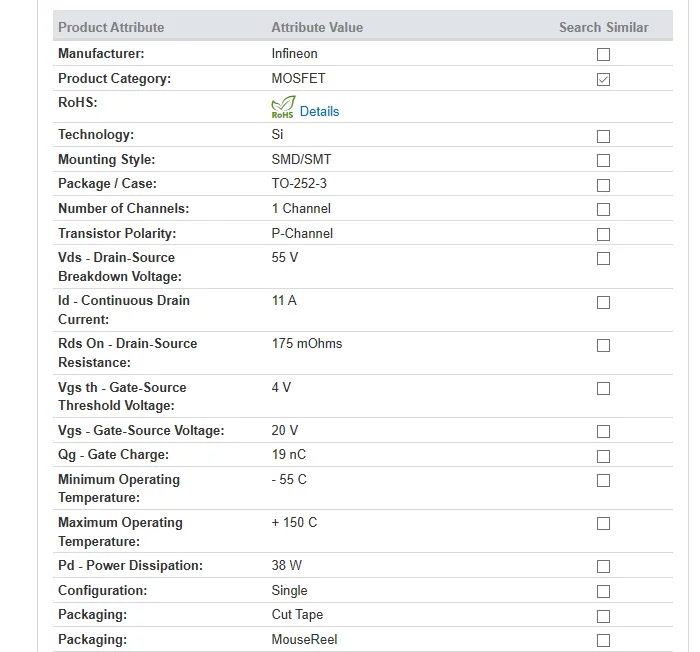Check the Minimum Operating Temperature checkbox
The height and width of the screenshot is (652, 700).
point(603,481)
